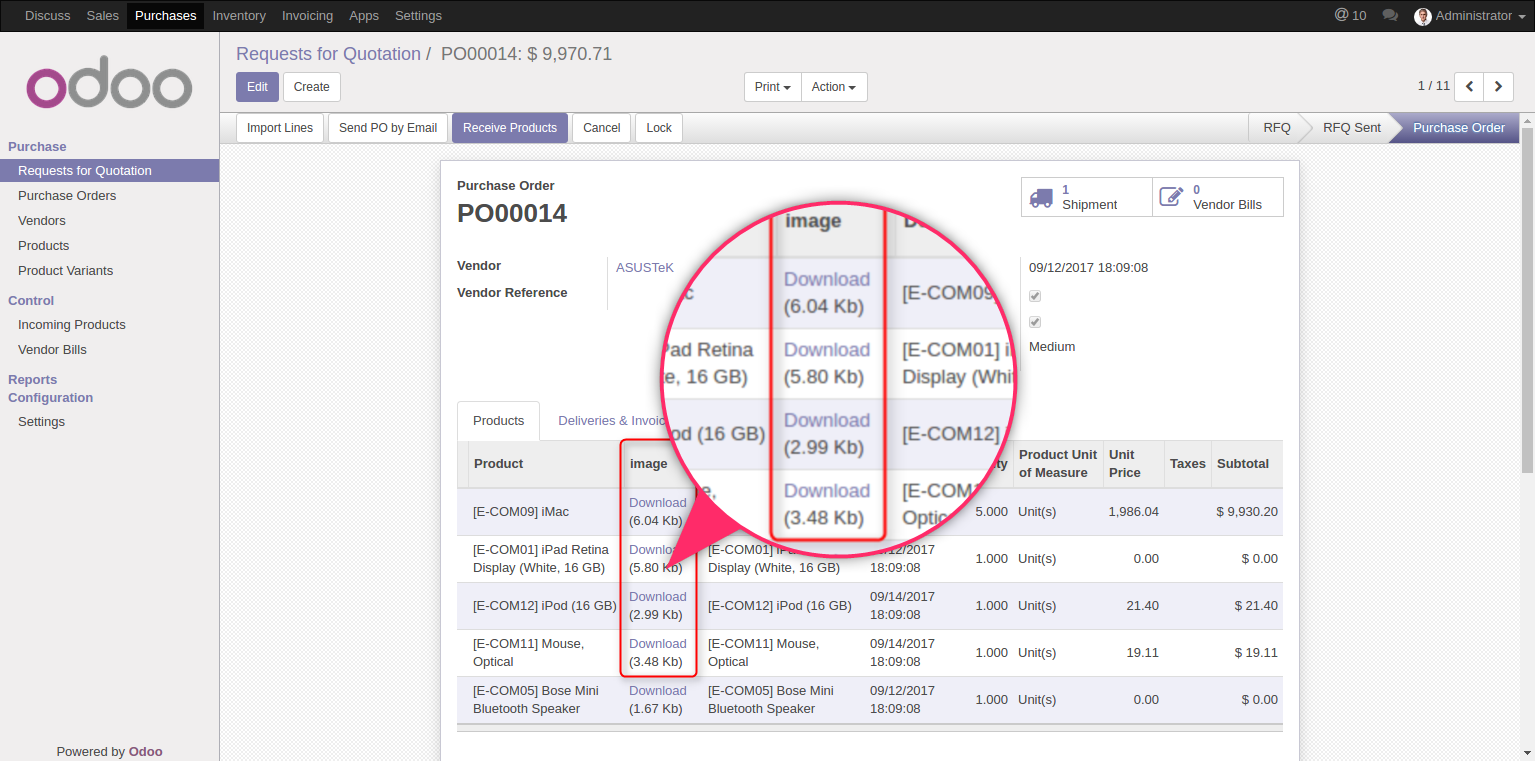This screenshot has height=761, width=1535.
Task: Expand the Administrator user menu
Action: tap(1470, 15)
